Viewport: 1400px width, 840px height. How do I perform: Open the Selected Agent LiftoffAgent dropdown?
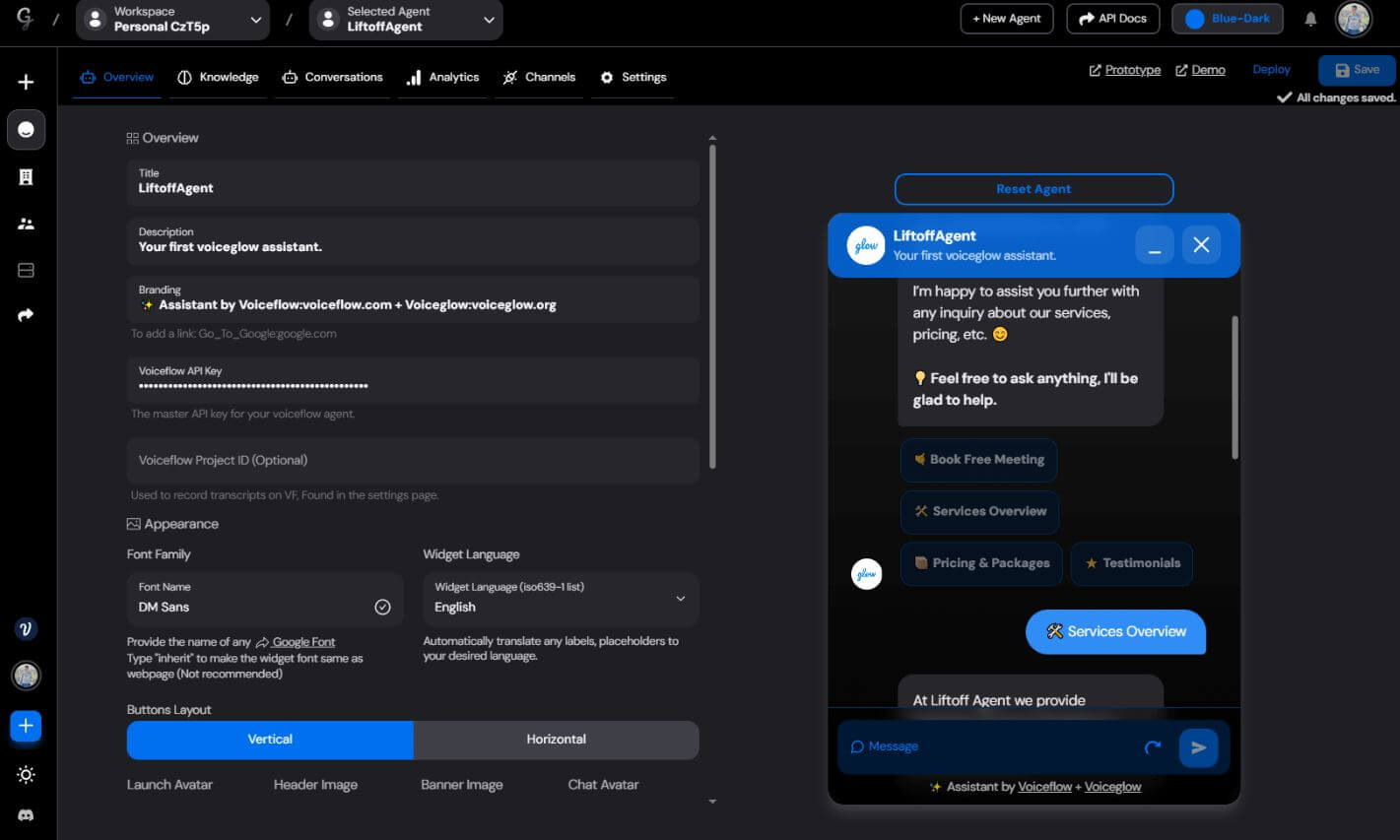(406, 20)
